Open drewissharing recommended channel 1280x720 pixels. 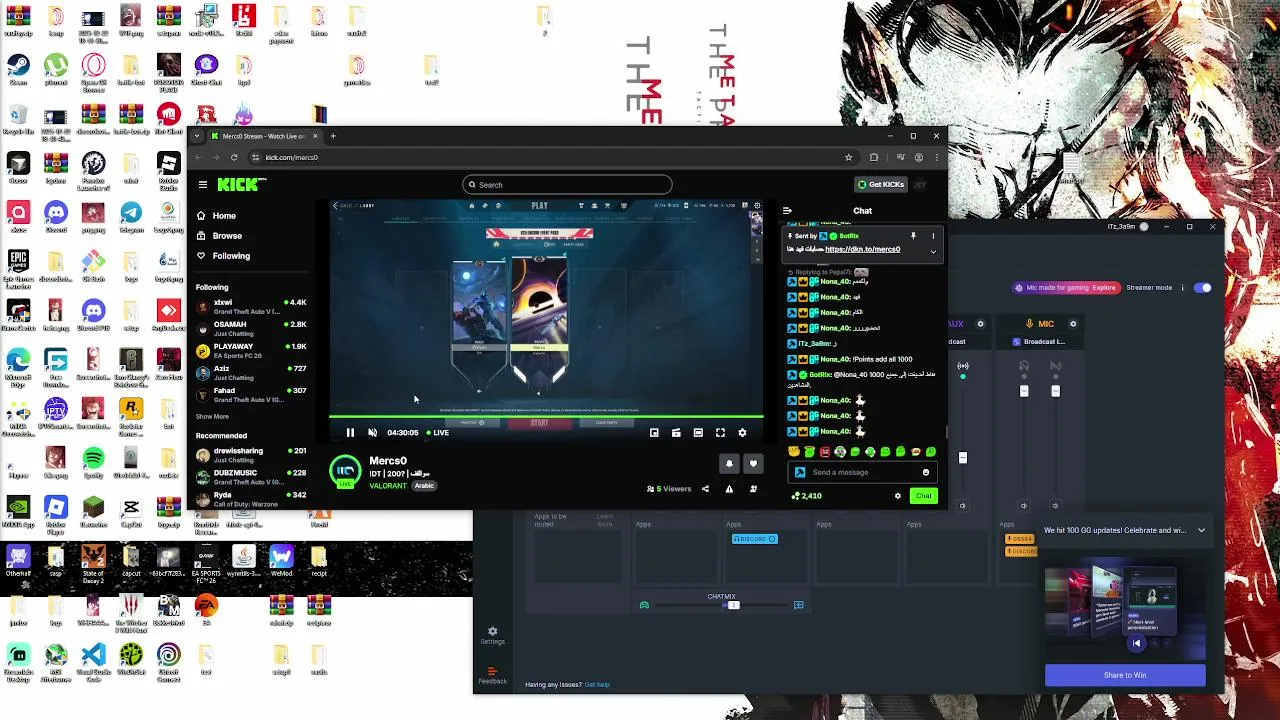(x=252, y=454)
